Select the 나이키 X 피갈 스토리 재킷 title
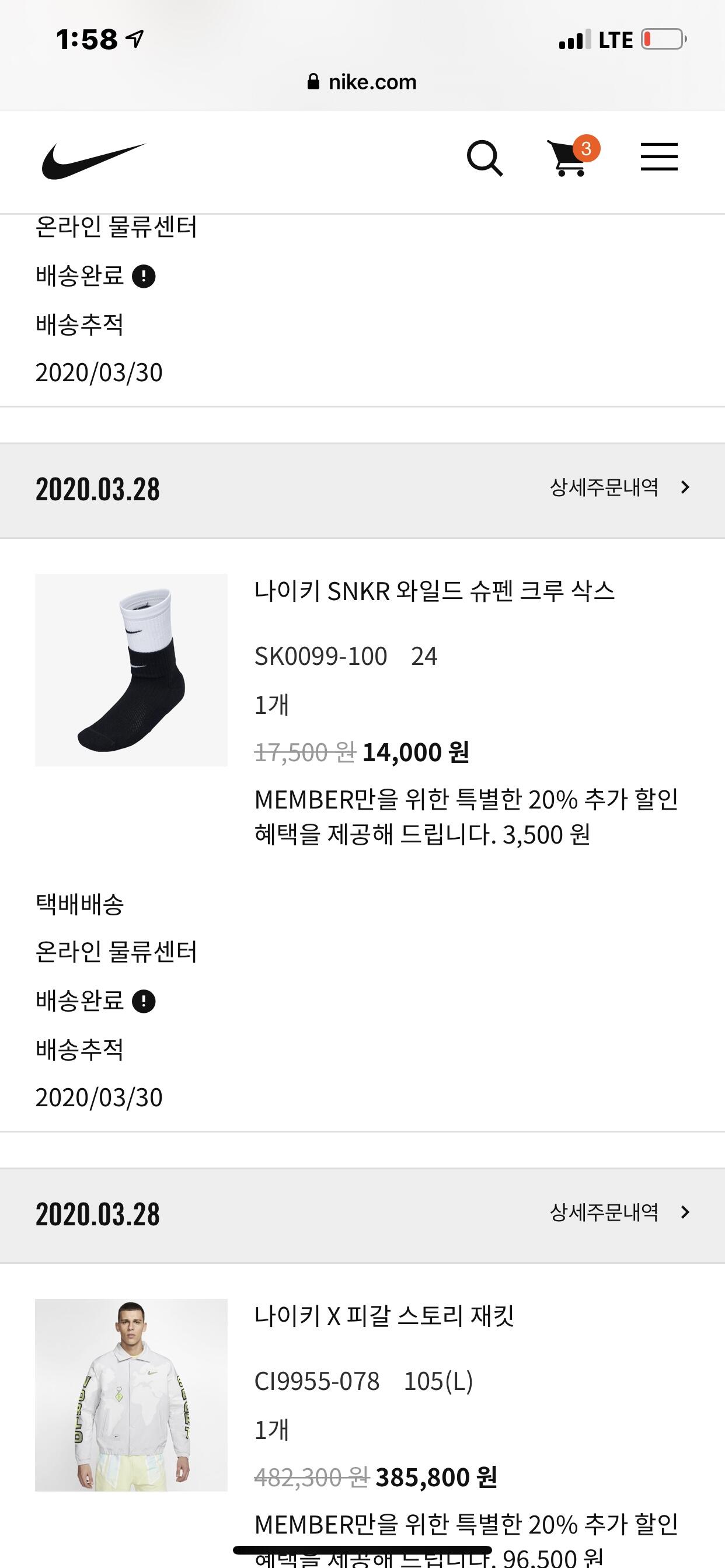The width and height of the screenshot is (725, 1568). coord(384,1315)
